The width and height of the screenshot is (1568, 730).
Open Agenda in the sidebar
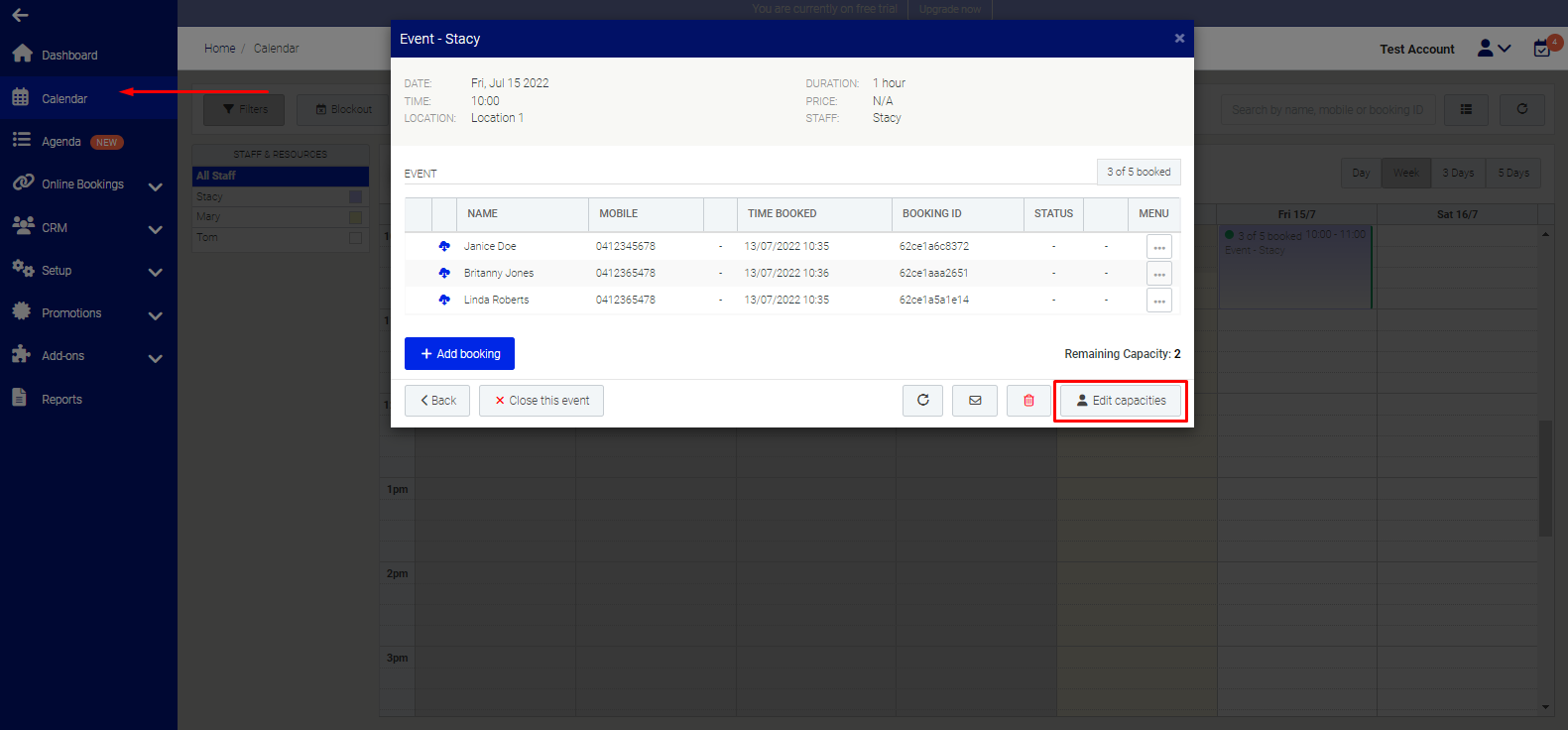(x=61, y=142)
